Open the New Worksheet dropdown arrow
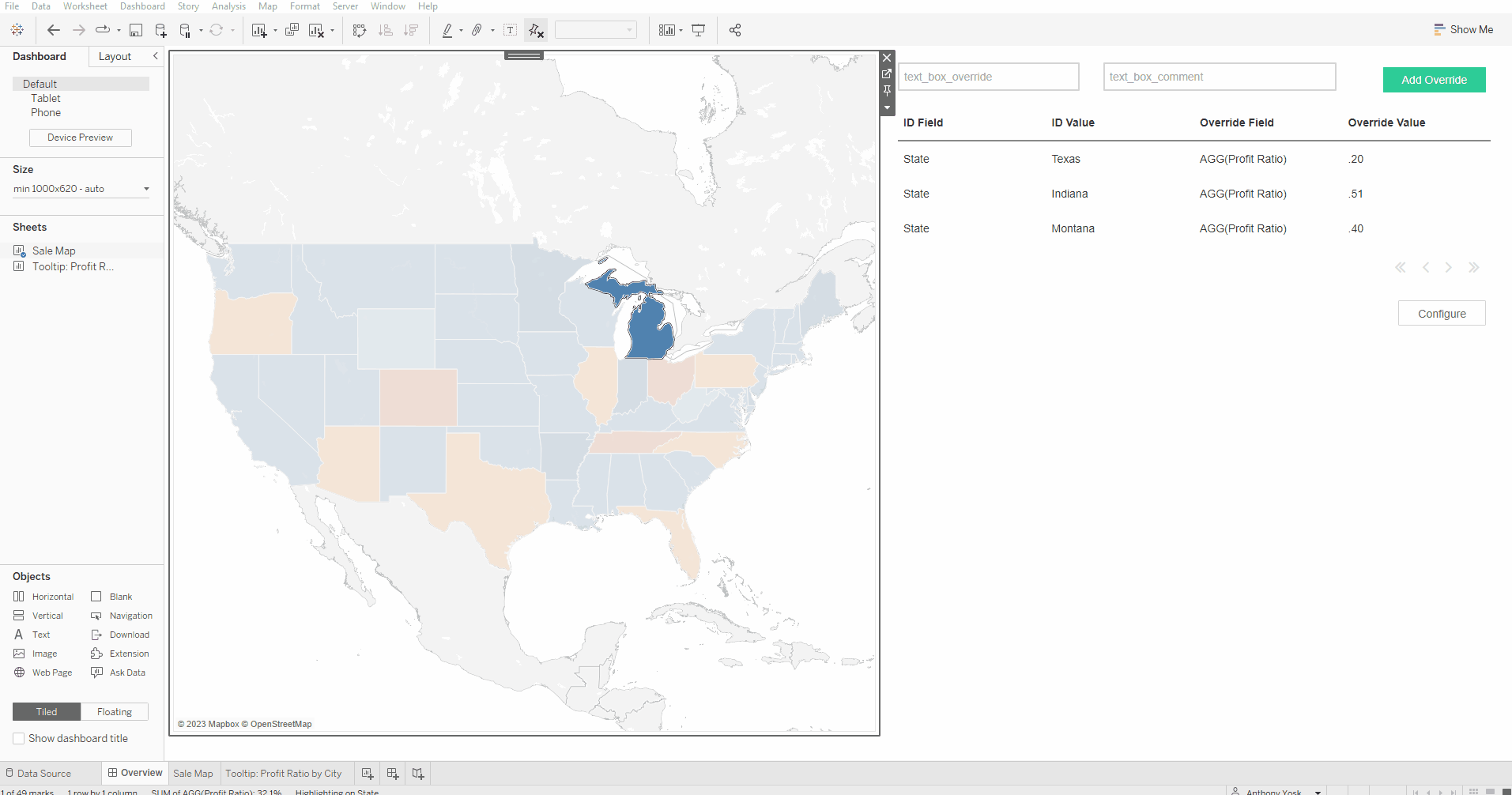 point(275,31)
